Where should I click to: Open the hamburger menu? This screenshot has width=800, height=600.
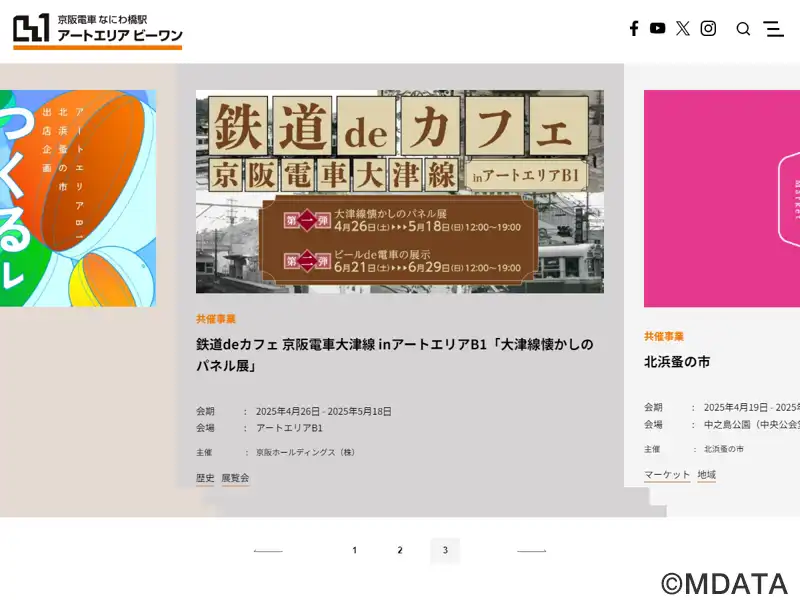pos(773,29)
